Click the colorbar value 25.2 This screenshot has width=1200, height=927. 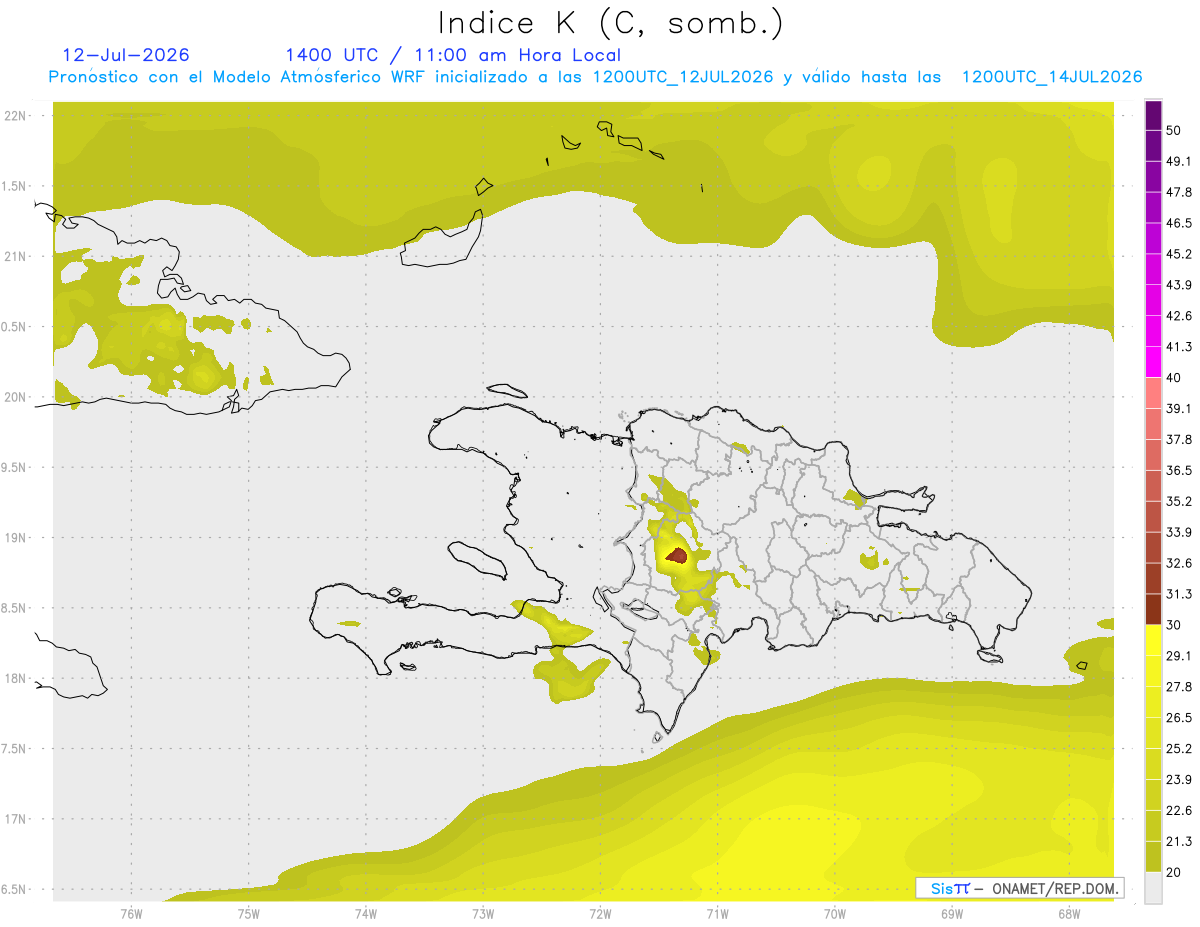1179,749
